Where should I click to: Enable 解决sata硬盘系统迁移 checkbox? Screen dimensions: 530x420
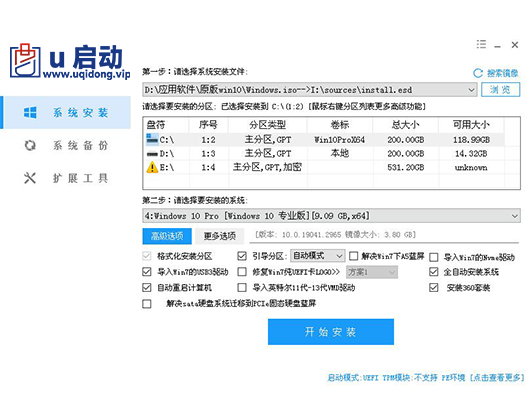tap(147, 304)
